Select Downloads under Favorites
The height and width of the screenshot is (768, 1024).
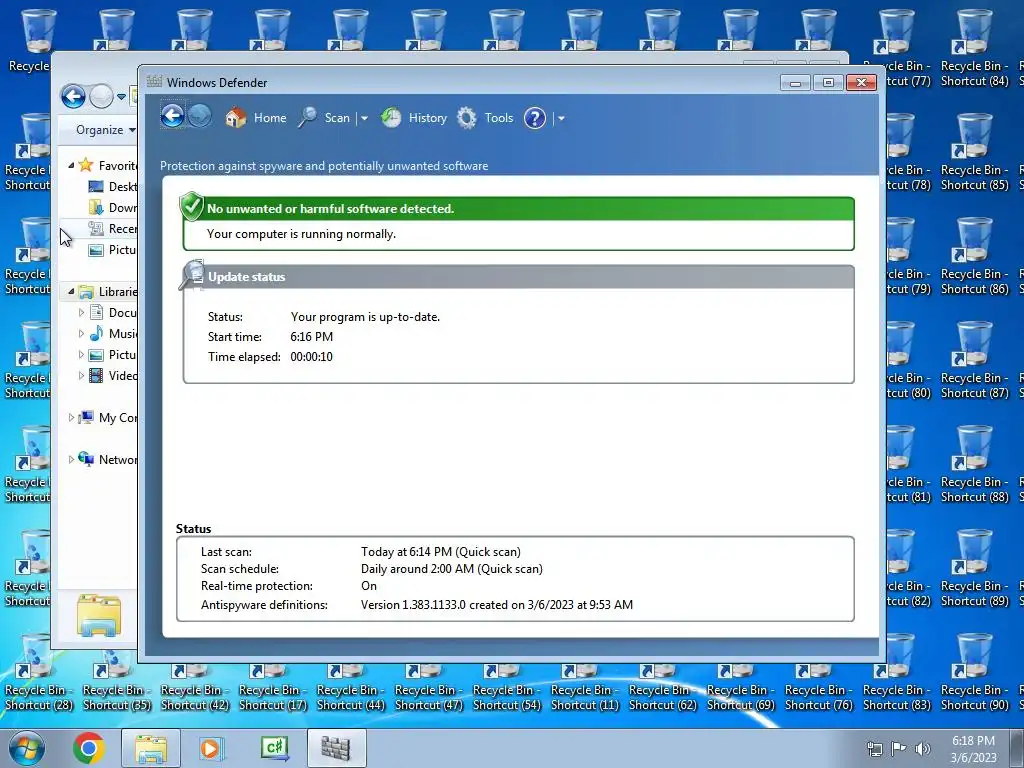[112, 208]
